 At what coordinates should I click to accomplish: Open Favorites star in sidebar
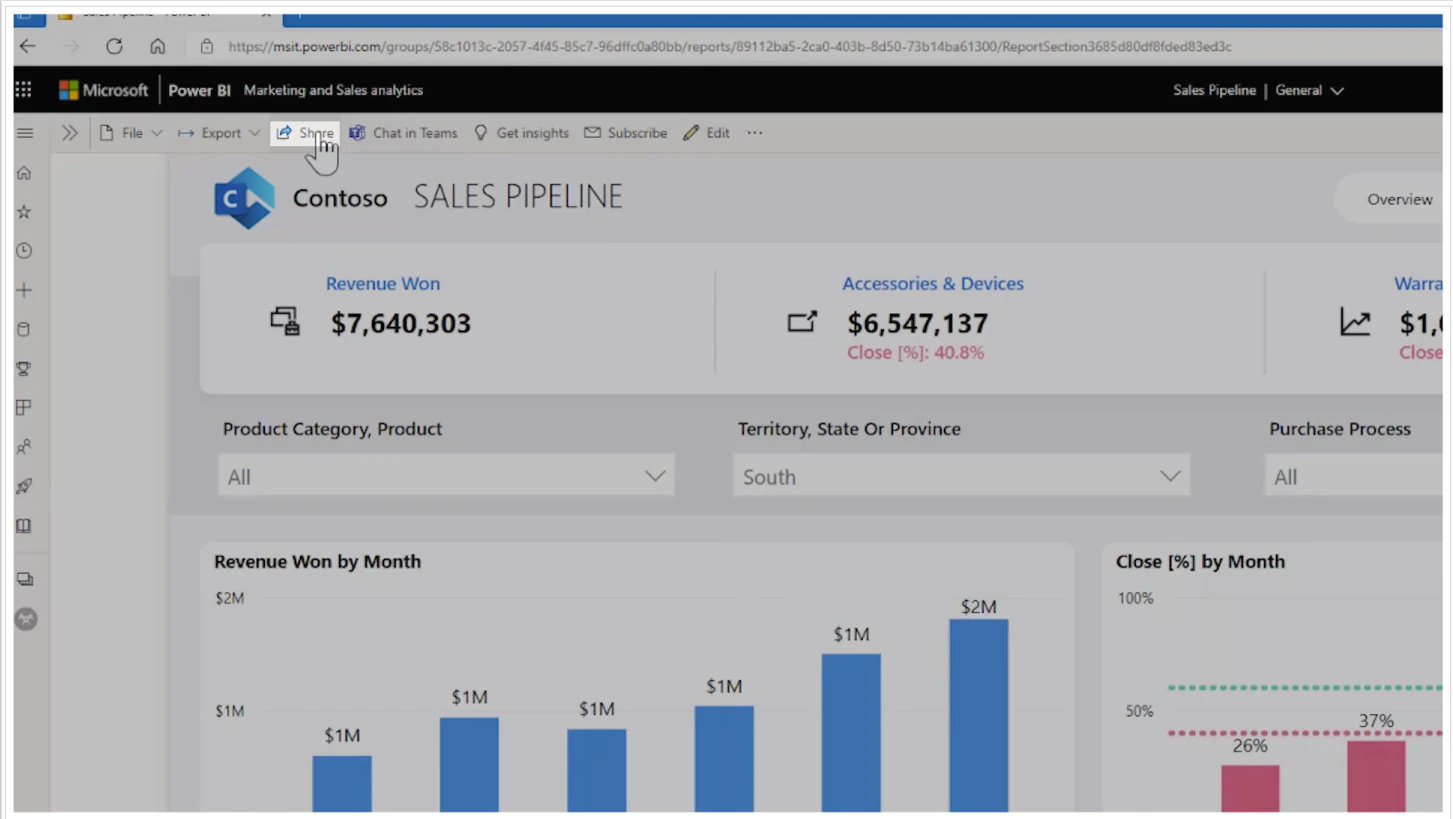[24, 212]
